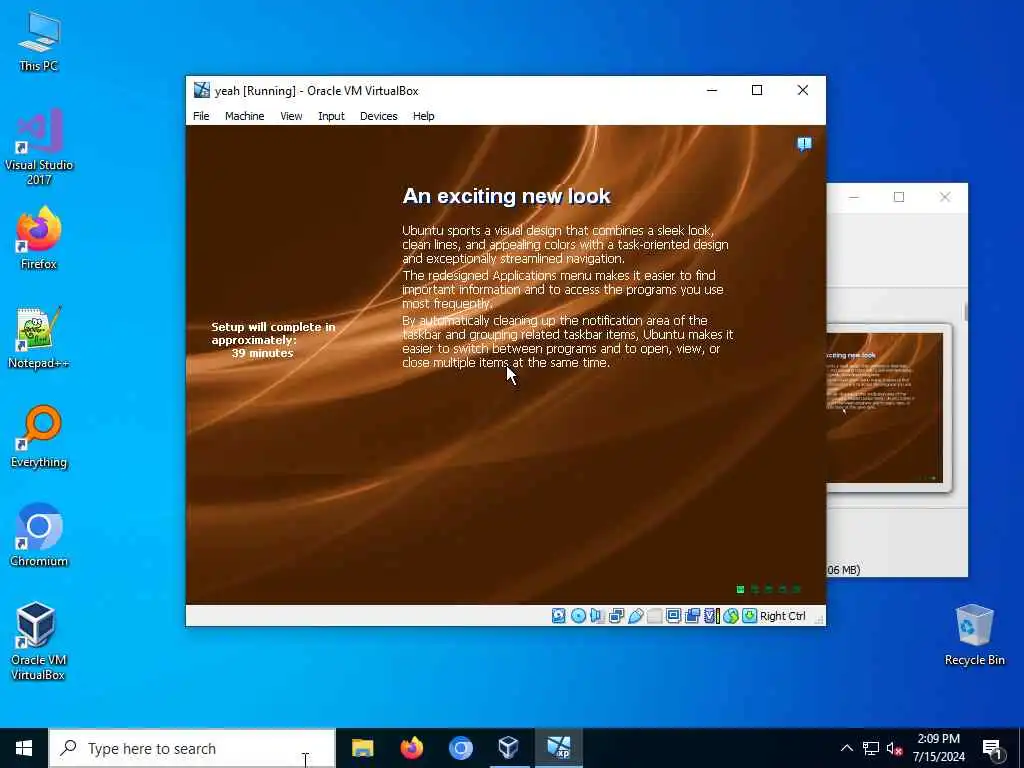The width and height of the screenshot is (1024, 768).
Task: Click the optical disk status icon
Action: (578, 616)
